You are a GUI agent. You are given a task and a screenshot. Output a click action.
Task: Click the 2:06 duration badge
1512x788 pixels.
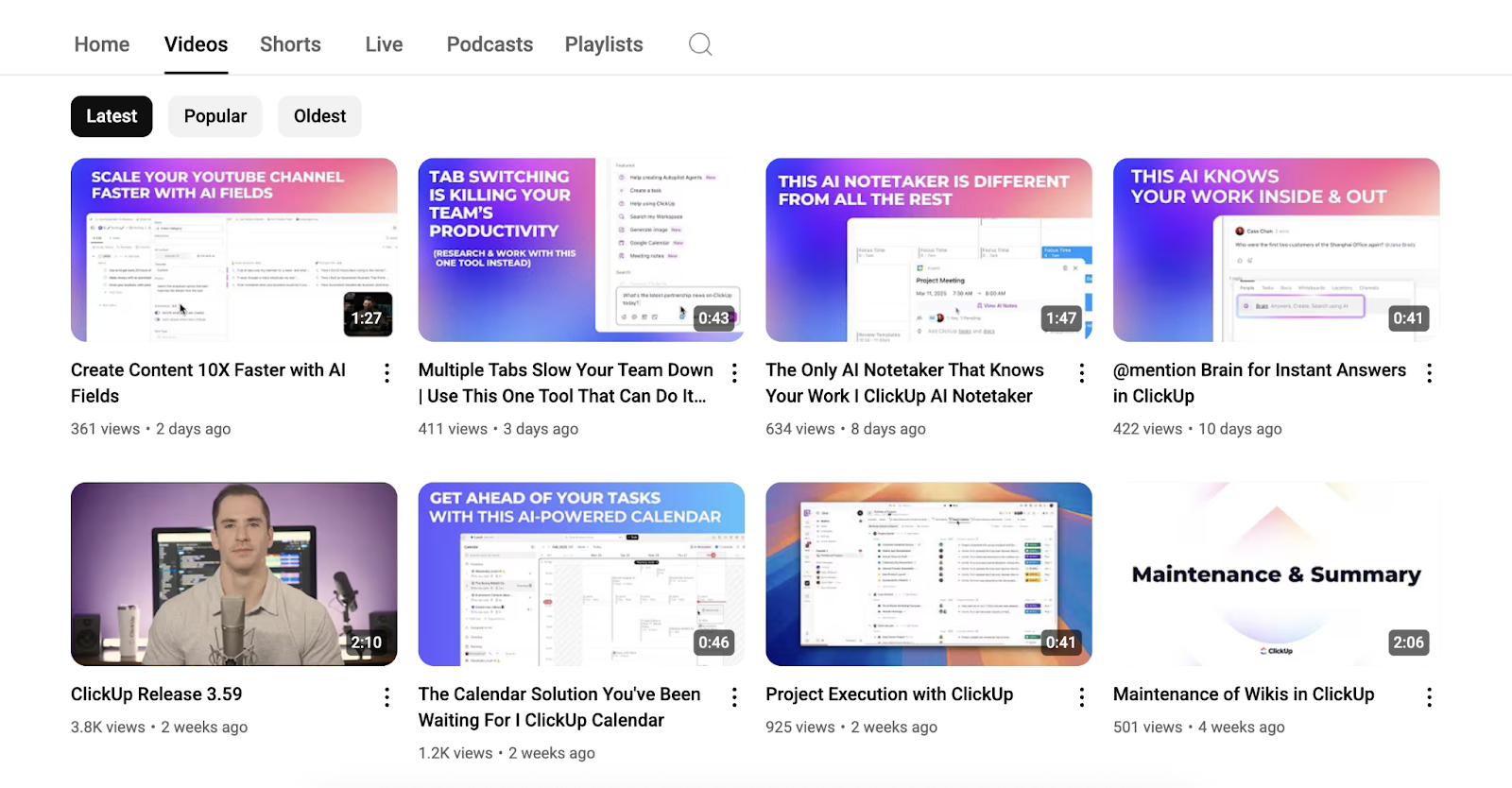(x=1408, y=642)
